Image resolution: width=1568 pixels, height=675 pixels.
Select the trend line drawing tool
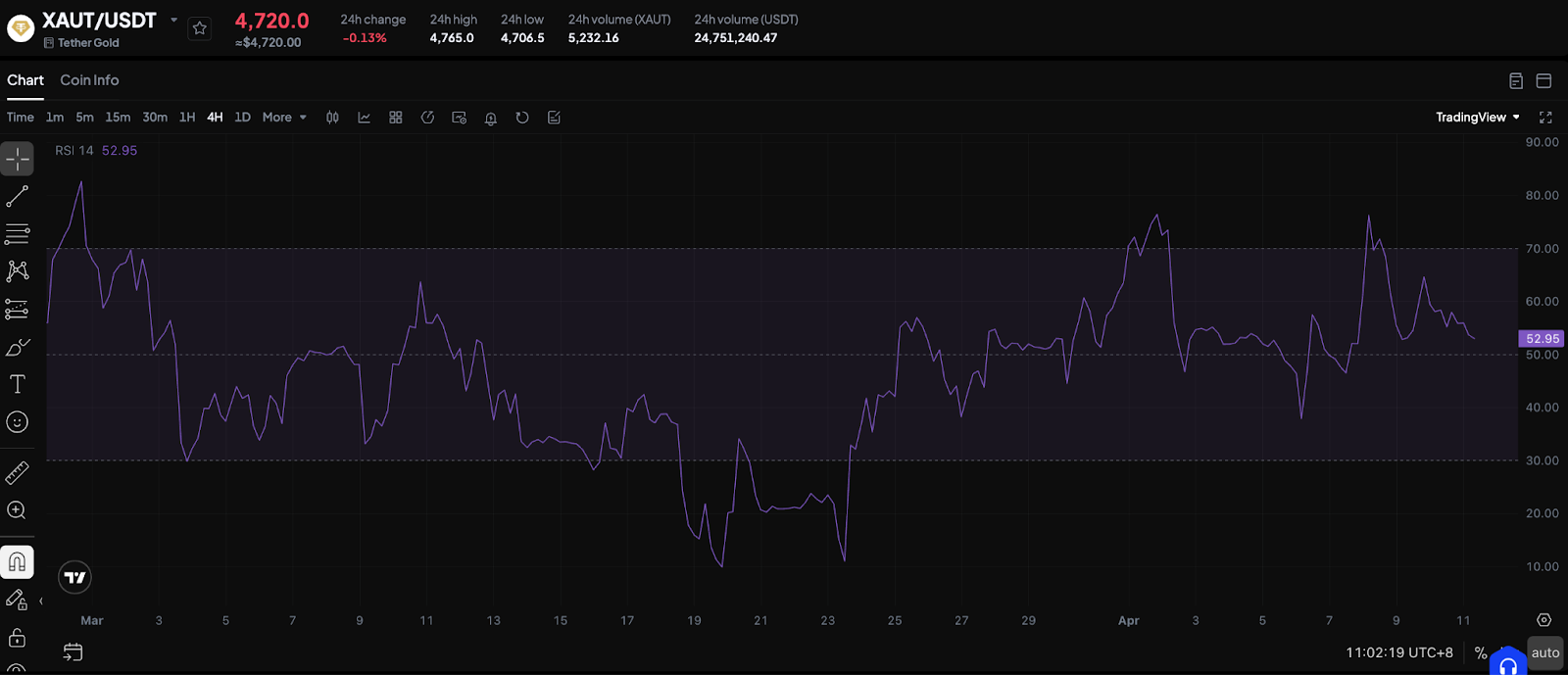click(18, 196)
